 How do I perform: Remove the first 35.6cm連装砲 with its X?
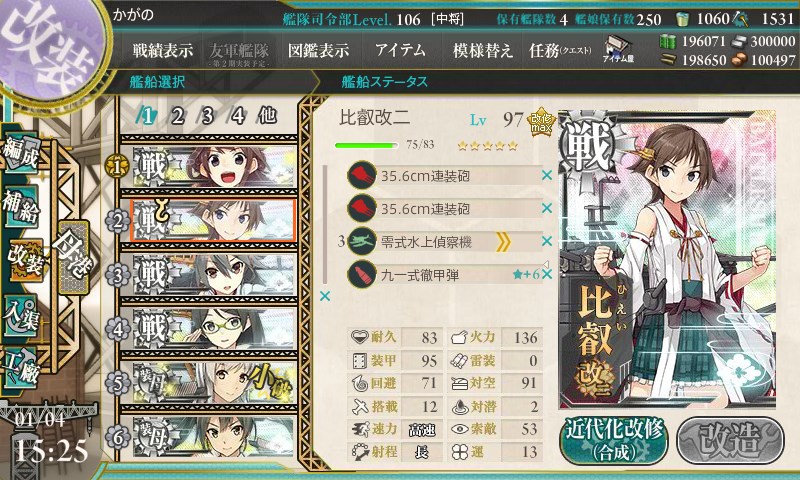[547, 175]
